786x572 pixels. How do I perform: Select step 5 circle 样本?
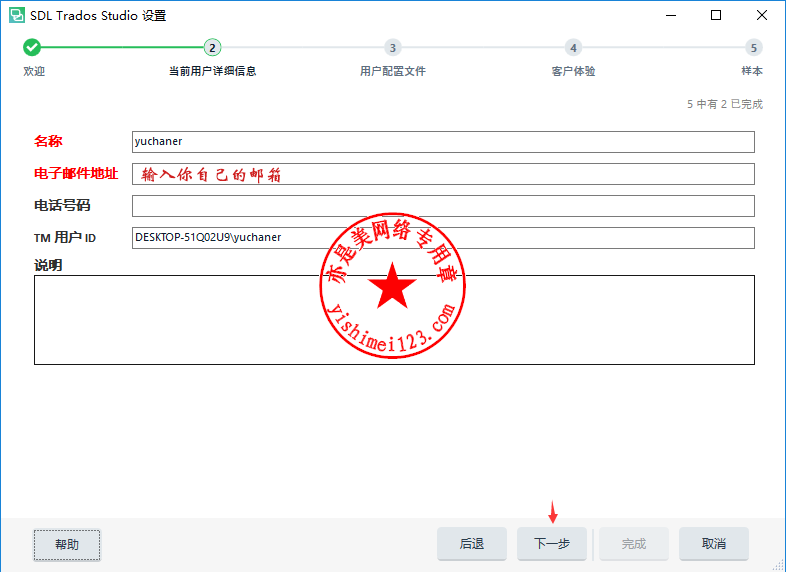(x=753, y=48)
